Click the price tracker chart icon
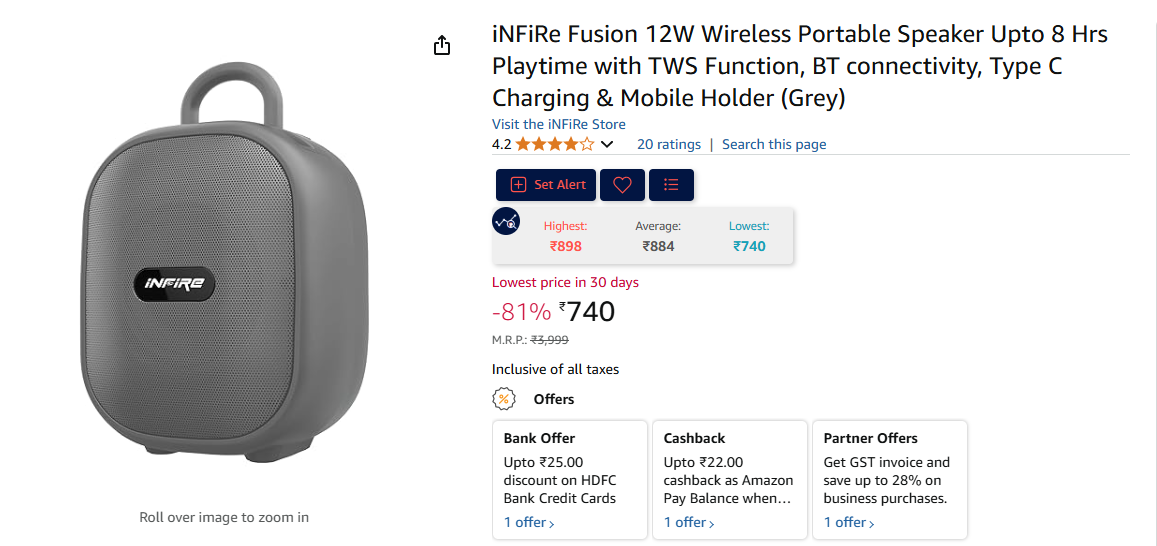The height and width of the screenshot is (546, 1157). click(x=506, y=221)
